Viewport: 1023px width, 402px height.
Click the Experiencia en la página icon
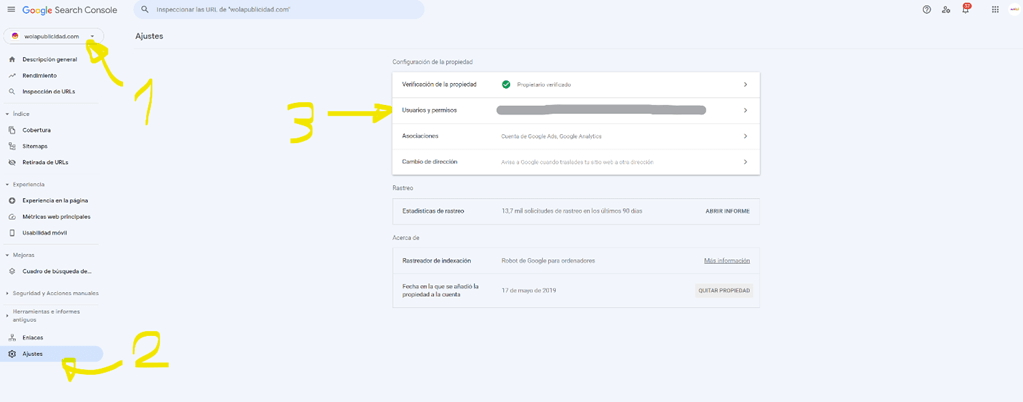pos(12,201)
